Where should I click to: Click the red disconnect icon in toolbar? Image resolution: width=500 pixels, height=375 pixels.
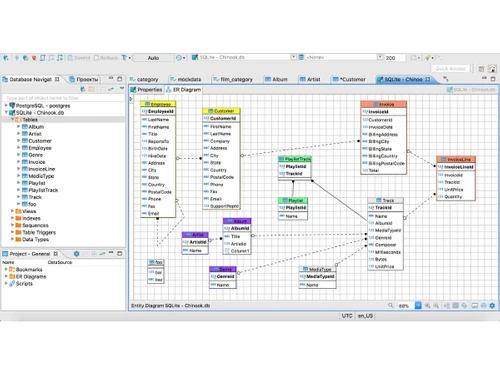coord(34,58)
